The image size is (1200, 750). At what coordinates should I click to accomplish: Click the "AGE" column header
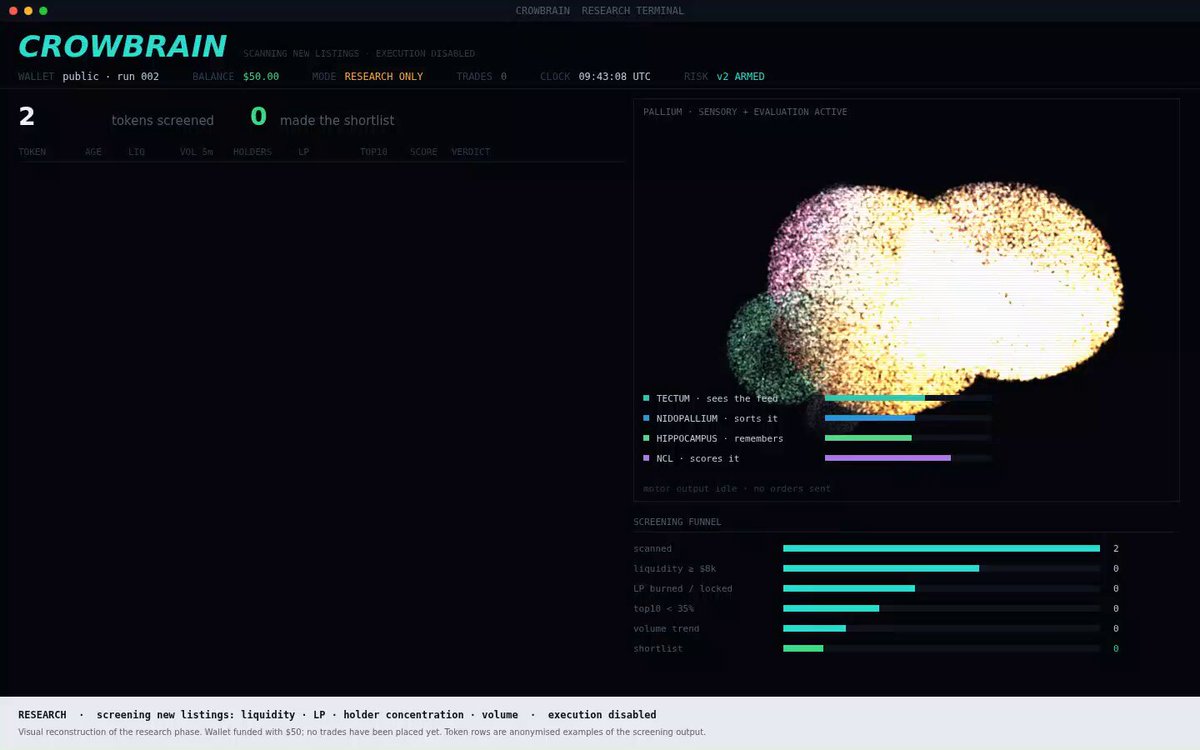tap(93, 152)
